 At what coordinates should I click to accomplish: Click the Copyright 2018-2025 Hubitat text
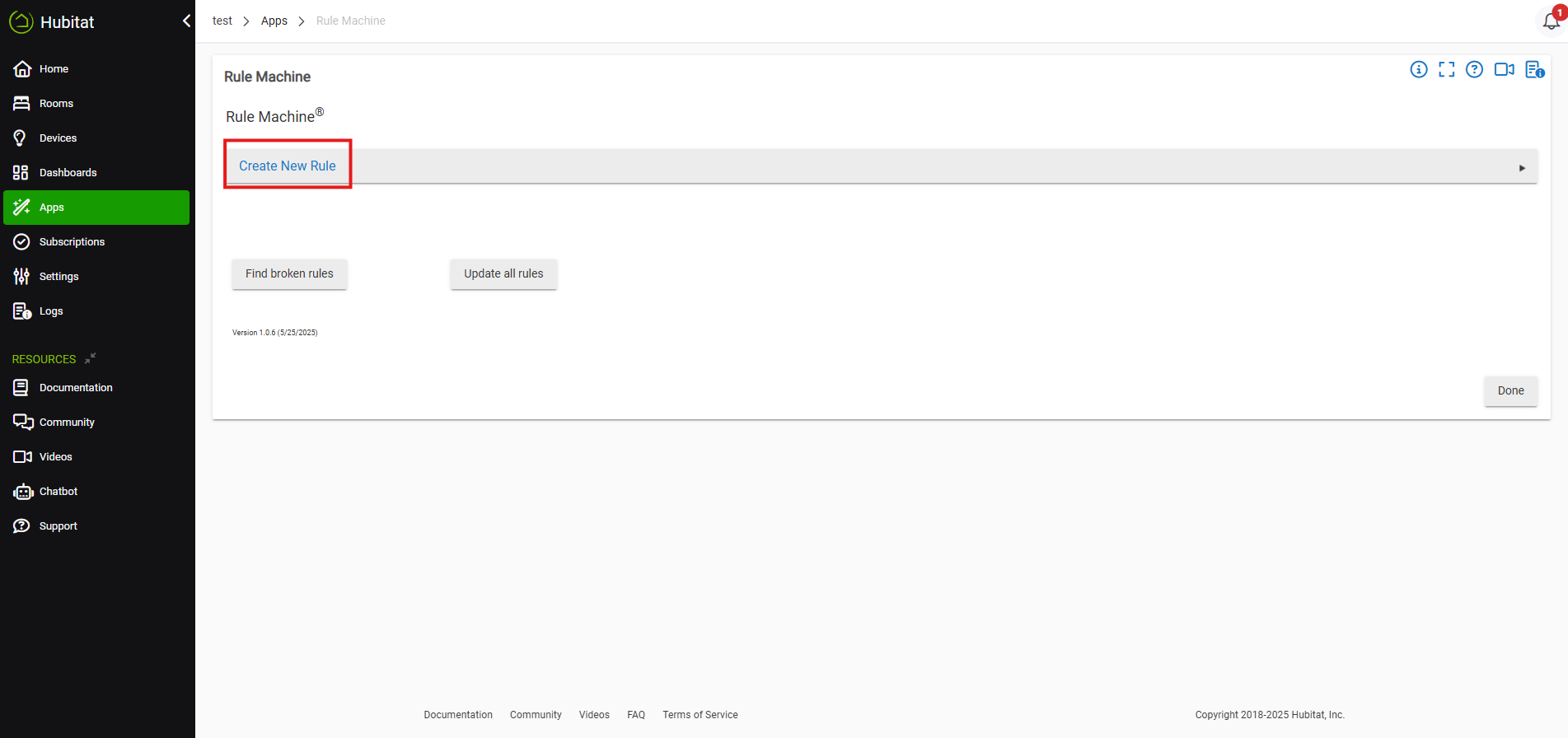pyautogui.click(x=1270, y=715)
